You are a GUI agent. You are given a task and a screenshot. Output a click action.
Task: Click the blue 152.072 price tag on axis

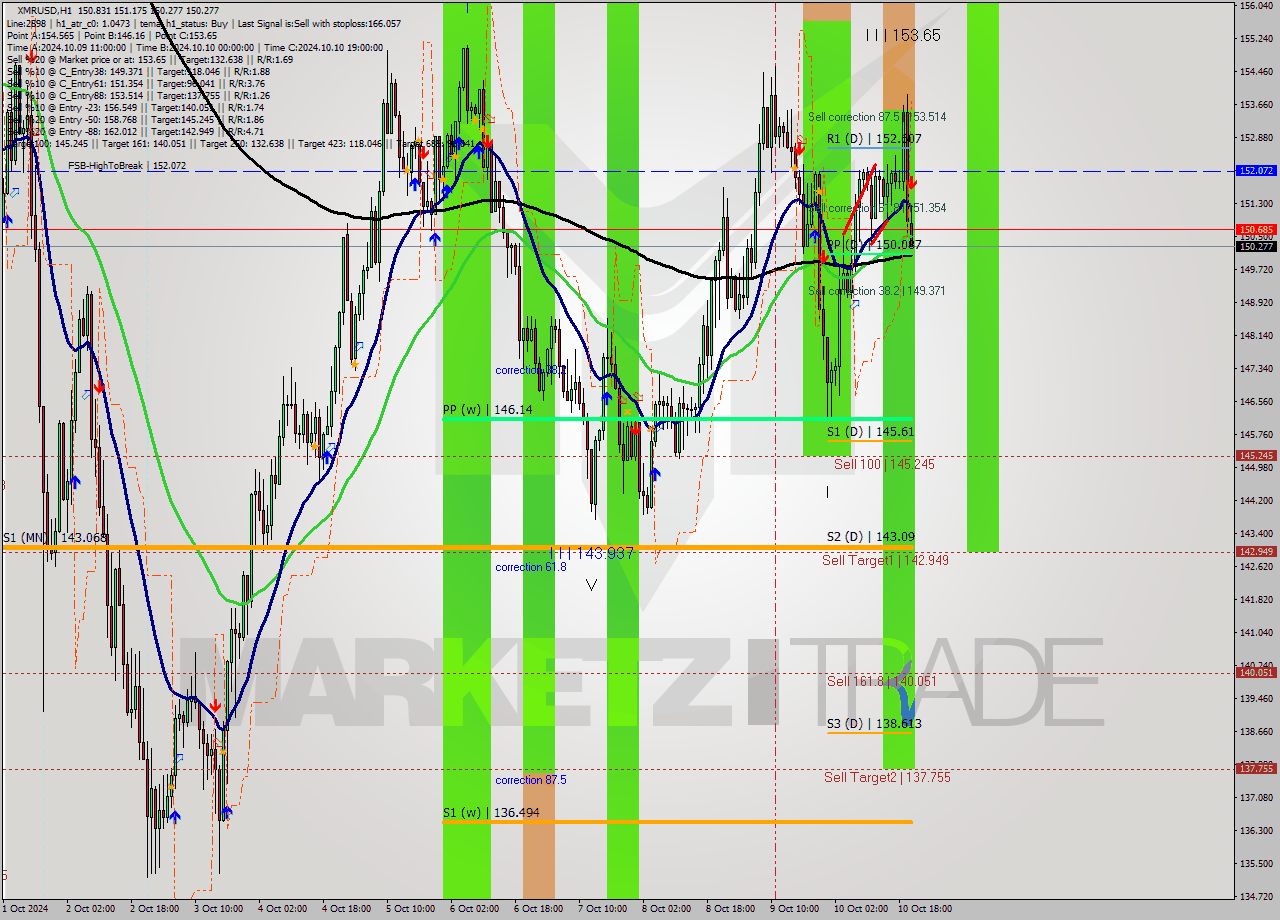click(1256, 171)
